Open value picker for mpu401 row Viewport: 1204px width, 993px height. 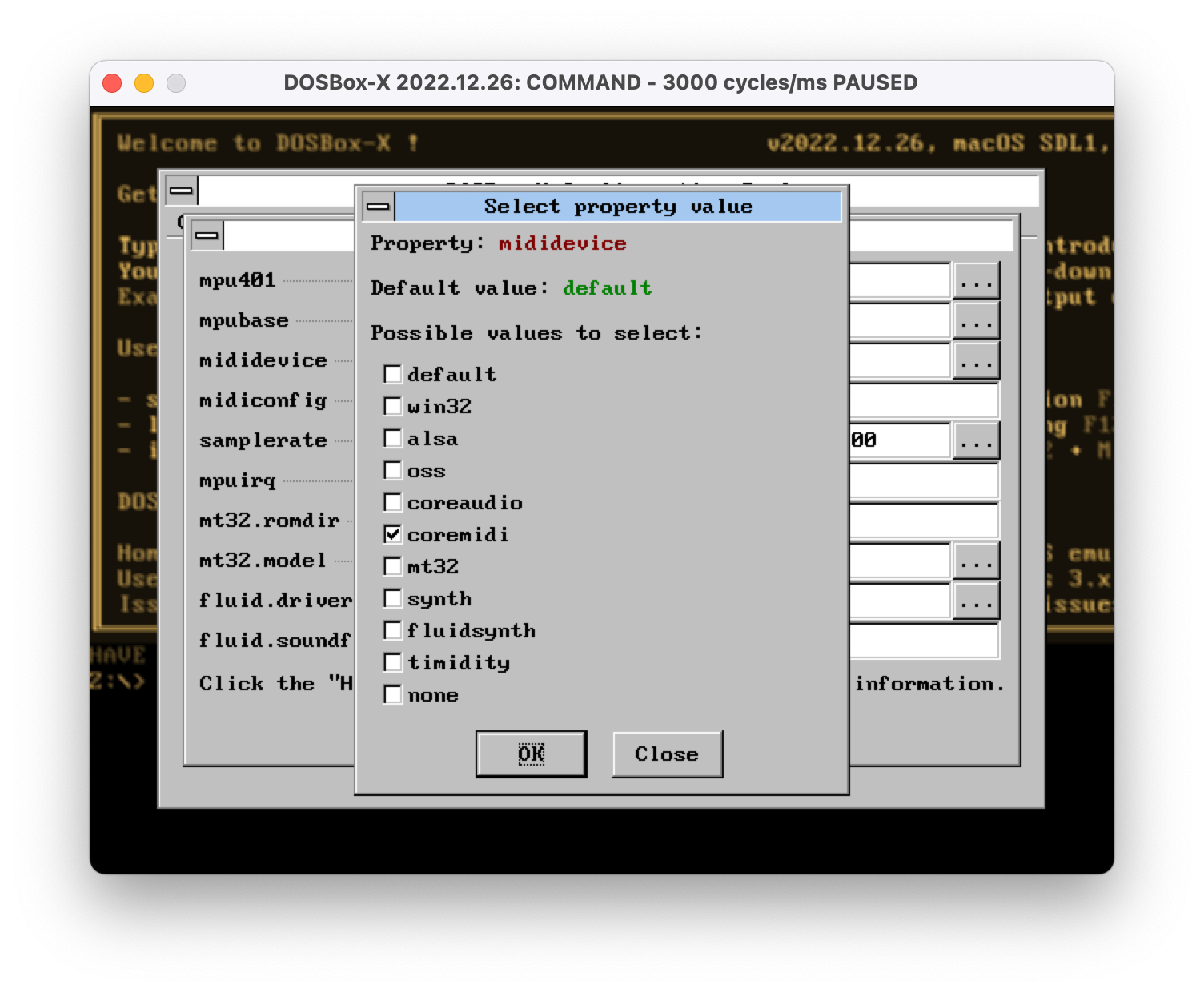[976, 282]
